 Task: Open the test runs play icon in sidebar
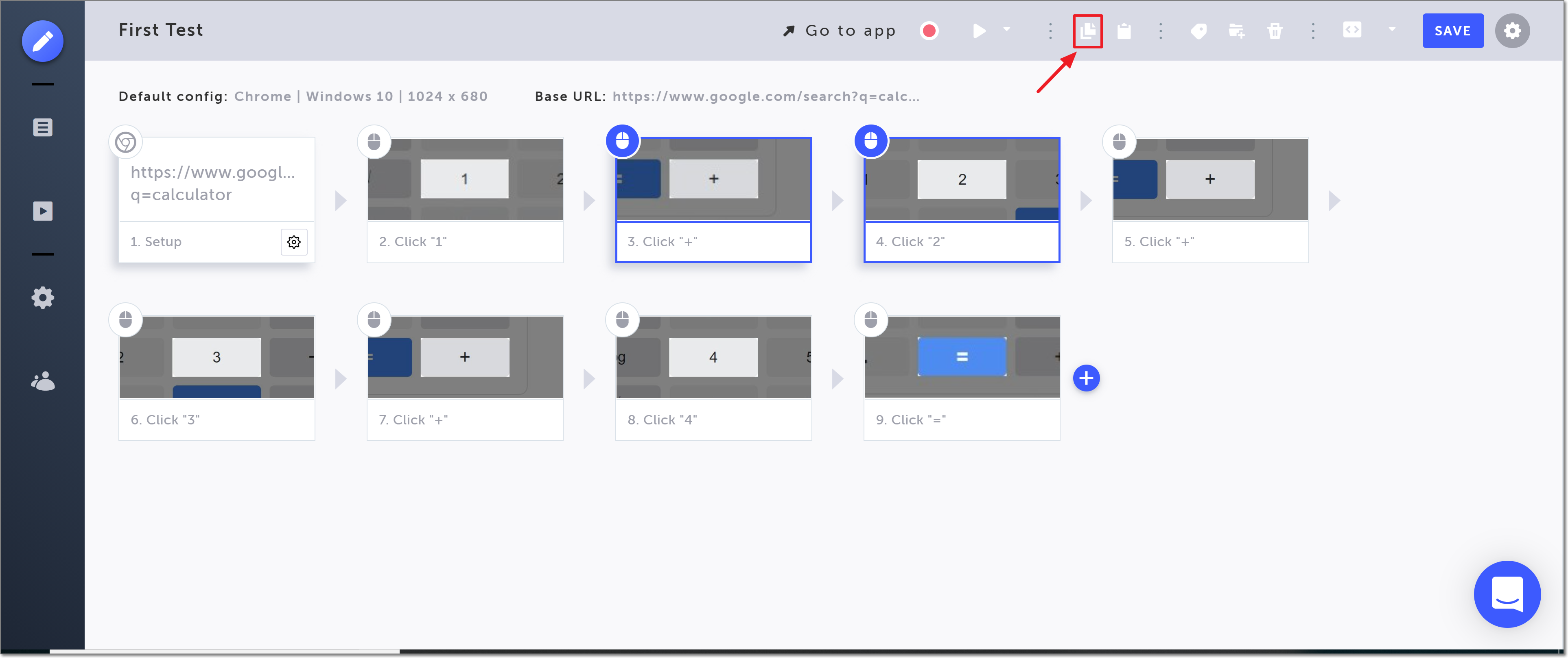click(x=43, y=211)
